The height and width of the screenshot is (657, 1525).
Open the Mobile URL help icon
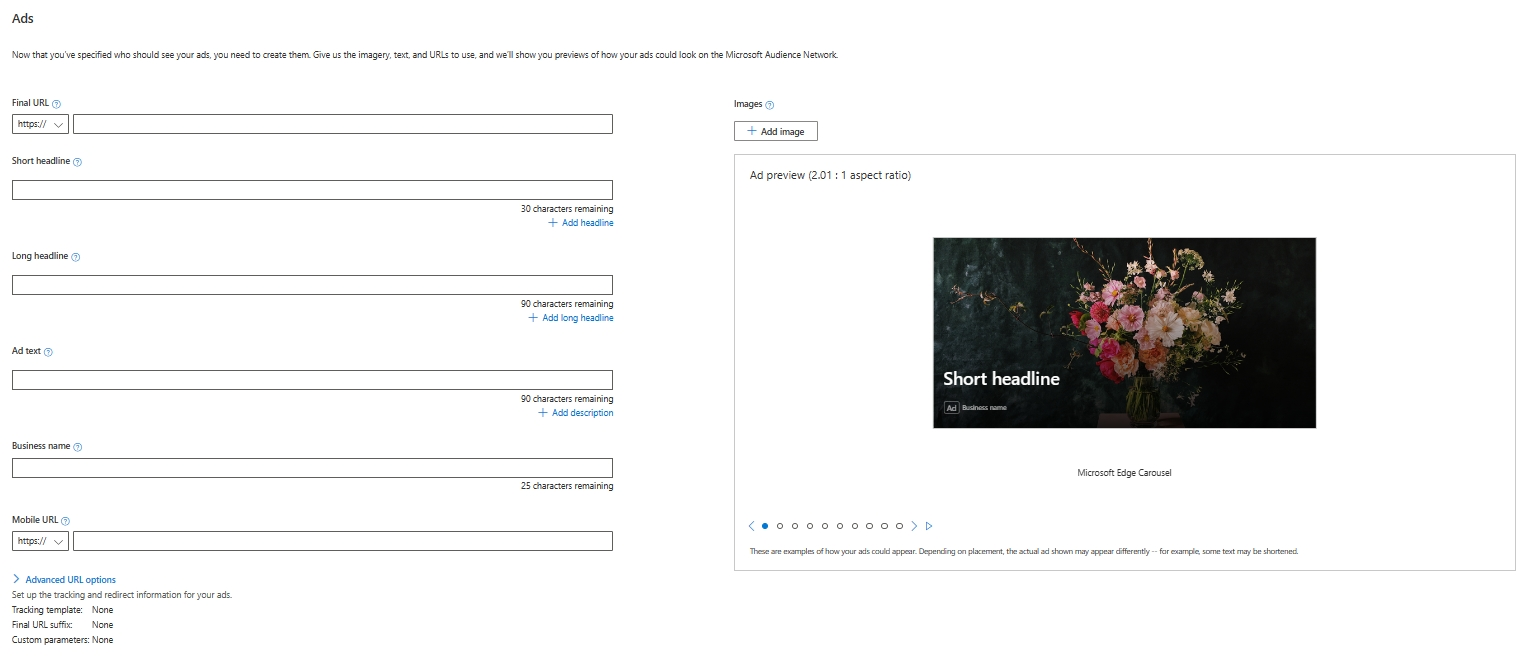tap(66, 521)
